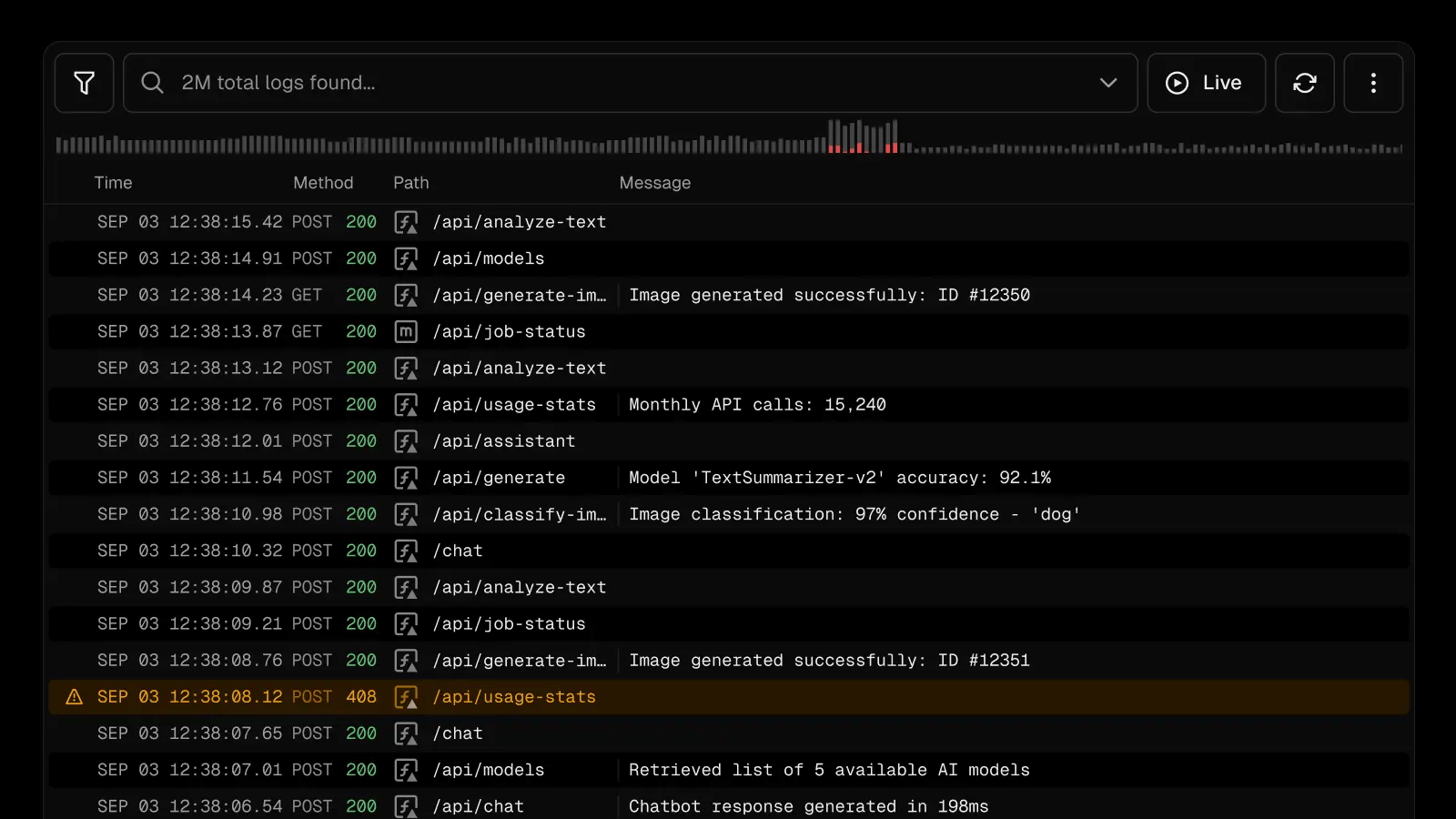This screenshot has height=819, width=1456.
Task: Open the 'Retrieved list of 5 available AI models' message
Action: coord(830,770)
